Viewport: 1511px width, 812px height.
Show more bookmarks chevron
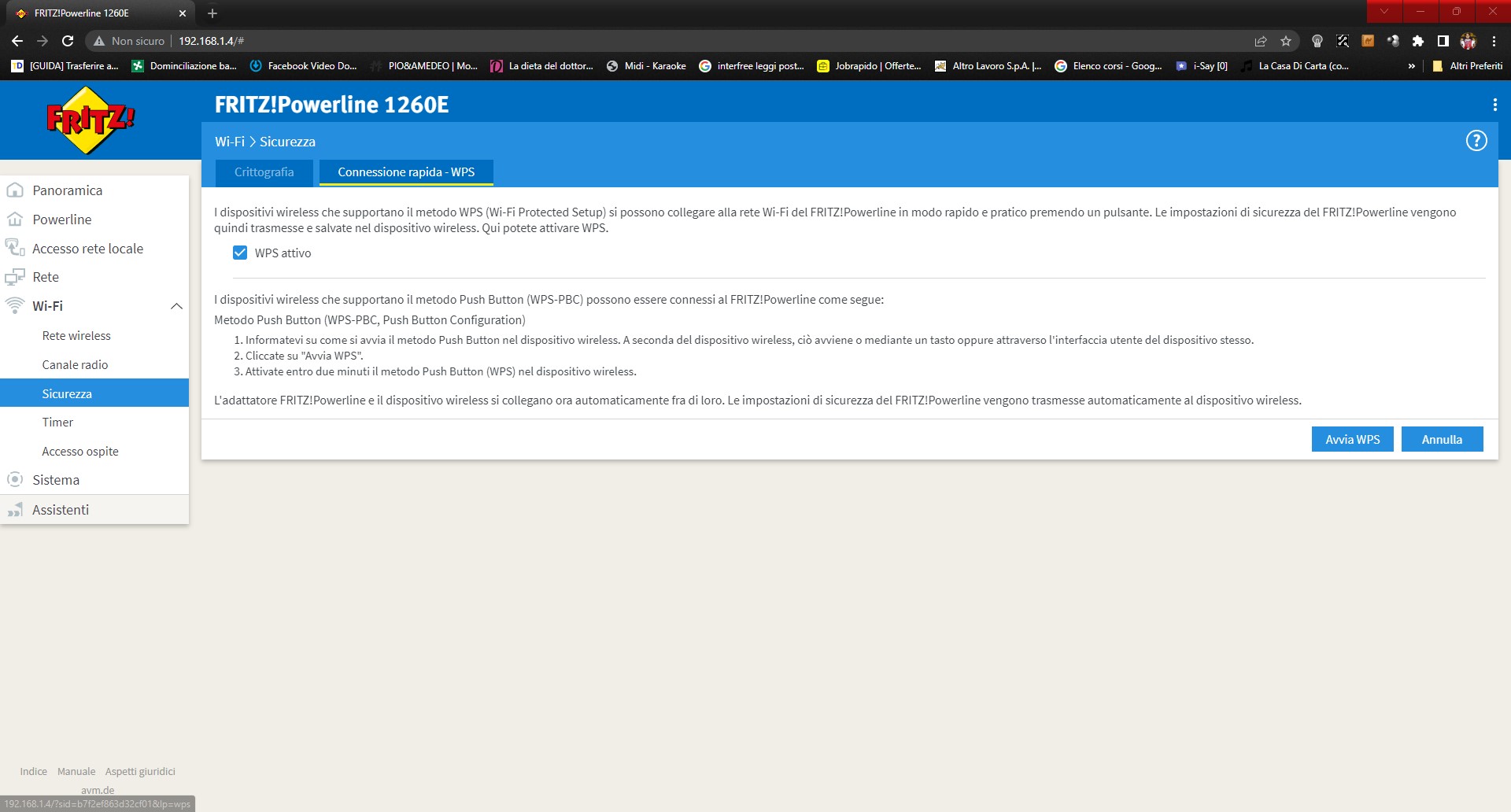click(x=1412, y=66)
